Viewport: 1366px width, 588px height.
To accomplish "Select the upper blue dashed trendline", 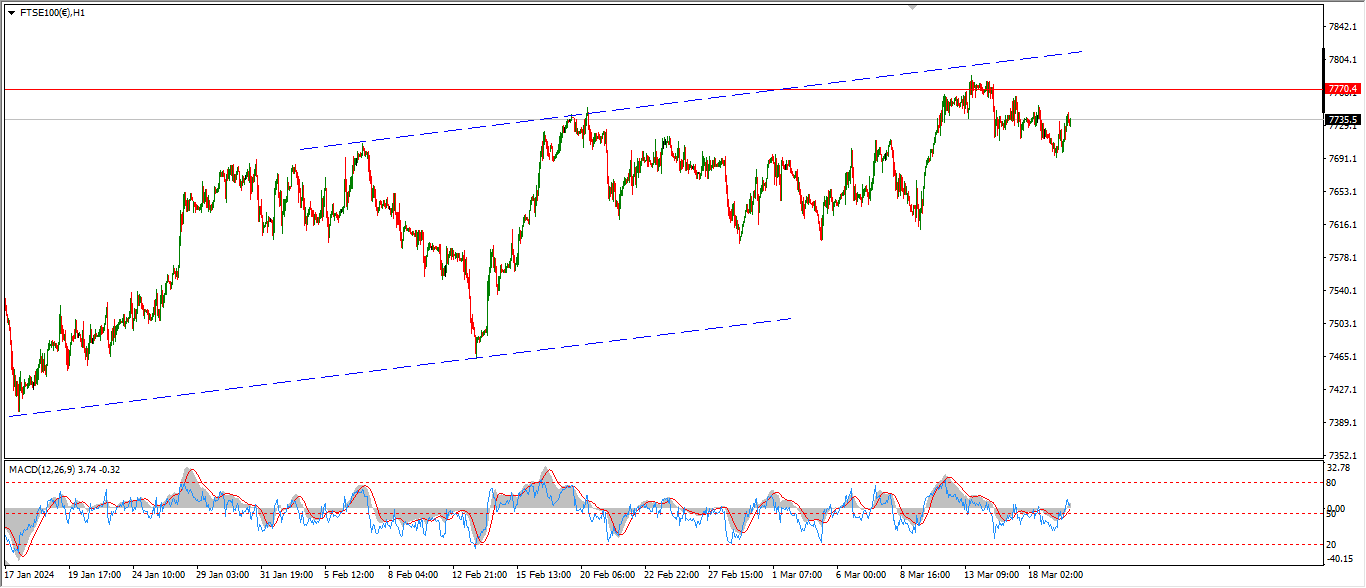I will coord(700,101).
